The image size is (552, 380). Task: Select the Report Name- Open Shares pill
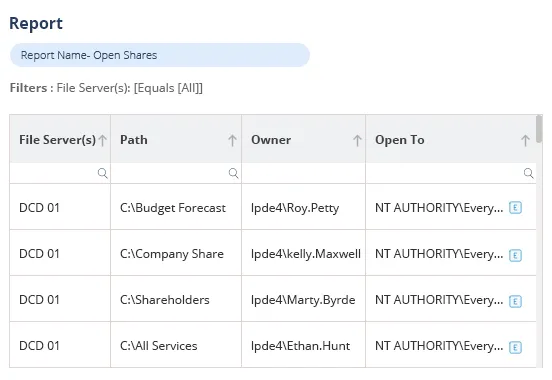[x=160, y=55]
